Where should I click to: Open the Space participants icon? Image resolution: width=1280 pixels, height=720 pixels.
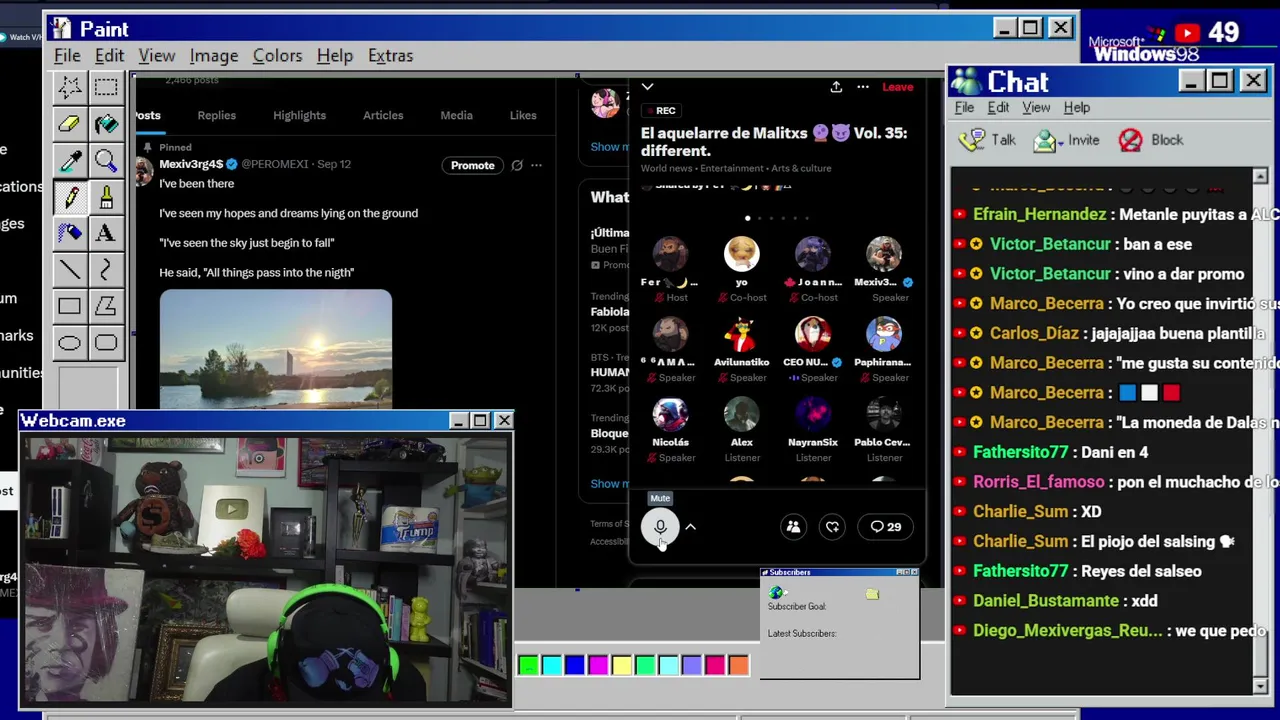tap(793, 527)
